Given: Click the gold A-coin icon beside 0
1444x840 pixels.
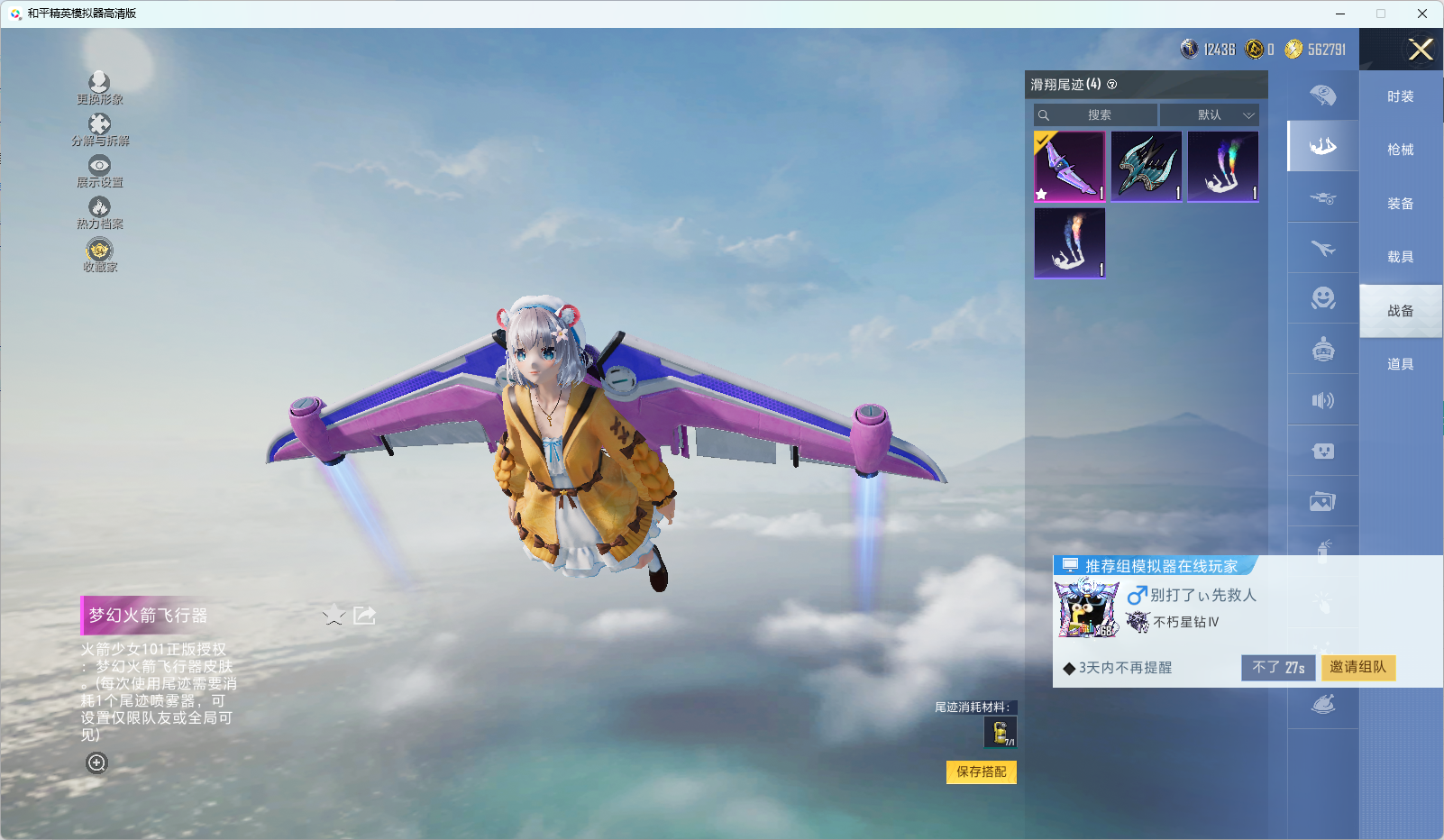Looking at the screenshot, I should 1254,49.
